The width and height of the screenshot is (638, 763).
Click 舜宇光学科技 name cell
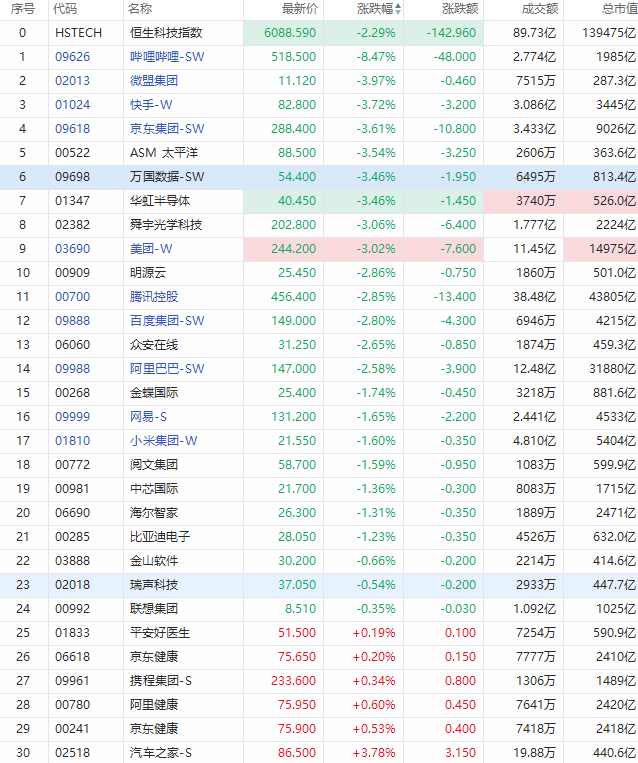pos(166,225)
